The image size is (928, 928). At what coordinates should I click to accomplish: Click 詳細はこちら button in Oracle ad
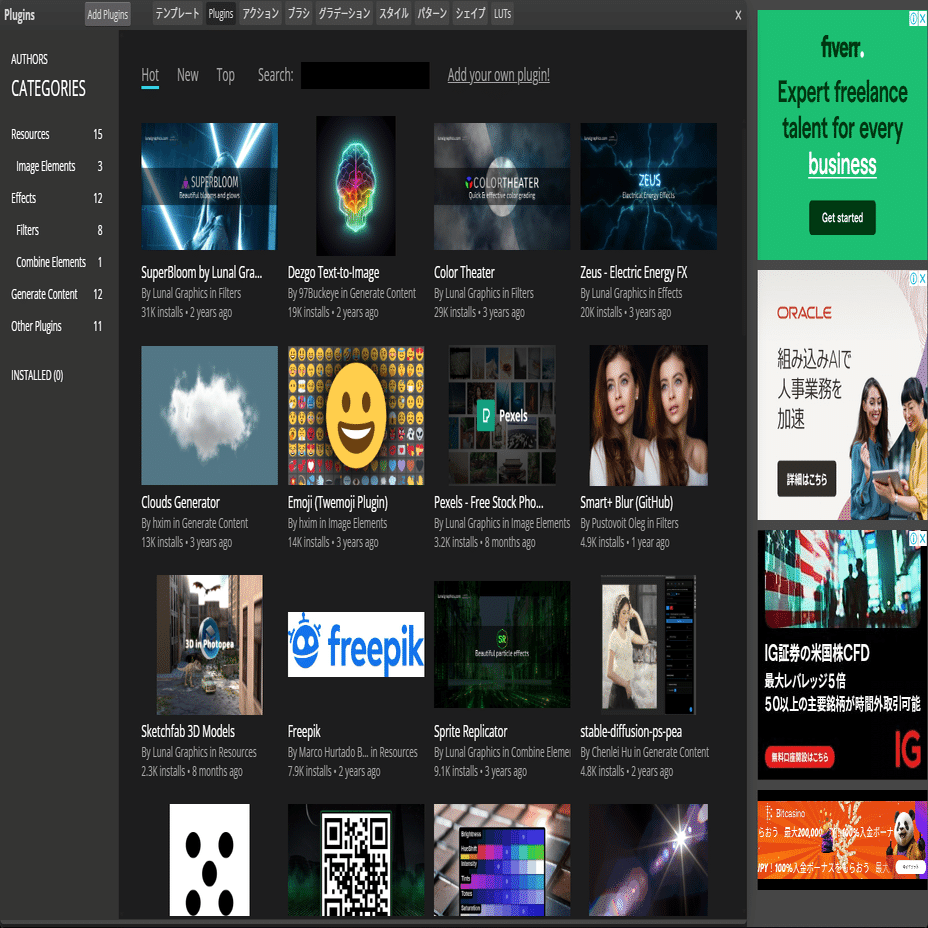point(807,479)
